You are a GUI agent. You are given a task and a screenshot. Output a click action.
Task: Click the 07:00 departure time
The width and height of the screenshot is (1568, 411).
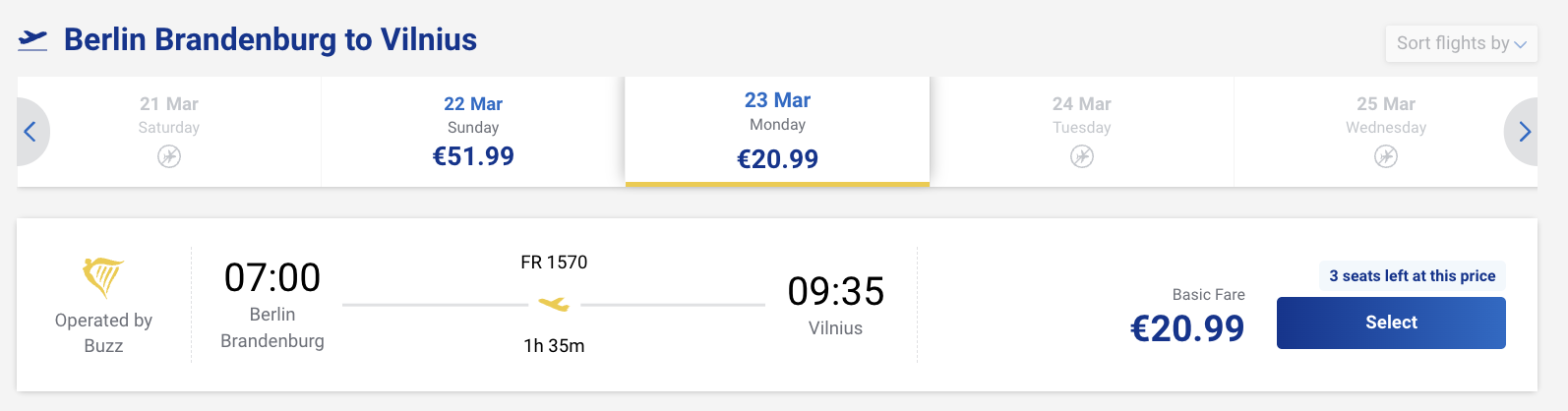coord(272,278)
